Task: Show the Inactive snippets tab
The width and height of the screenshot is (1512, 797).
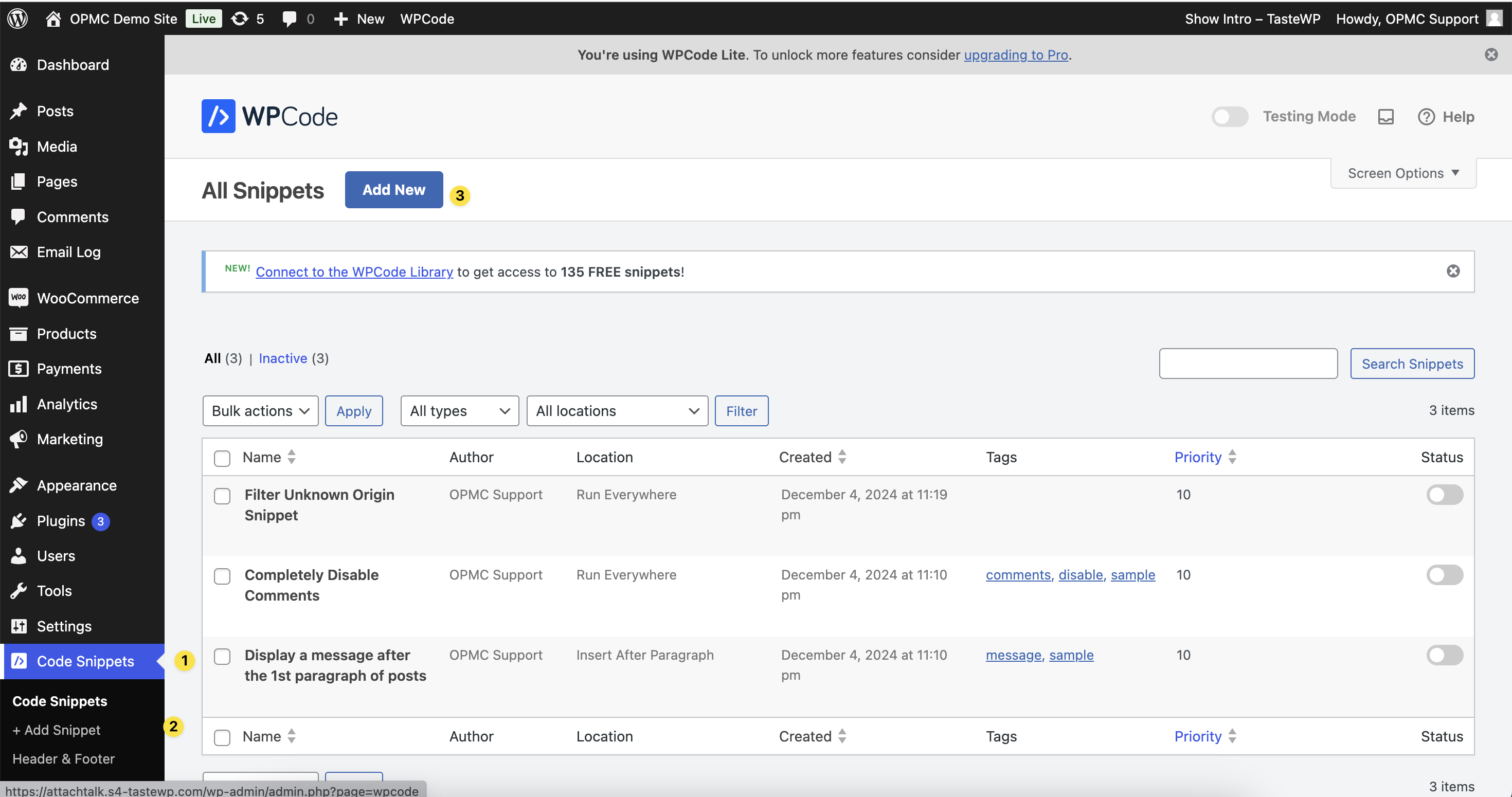Action: point(283,358)
